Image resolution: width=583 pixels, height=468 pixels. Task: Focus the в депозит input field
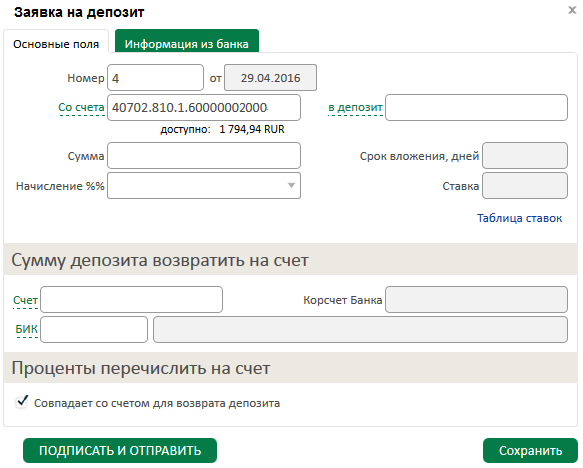point(476,107)
